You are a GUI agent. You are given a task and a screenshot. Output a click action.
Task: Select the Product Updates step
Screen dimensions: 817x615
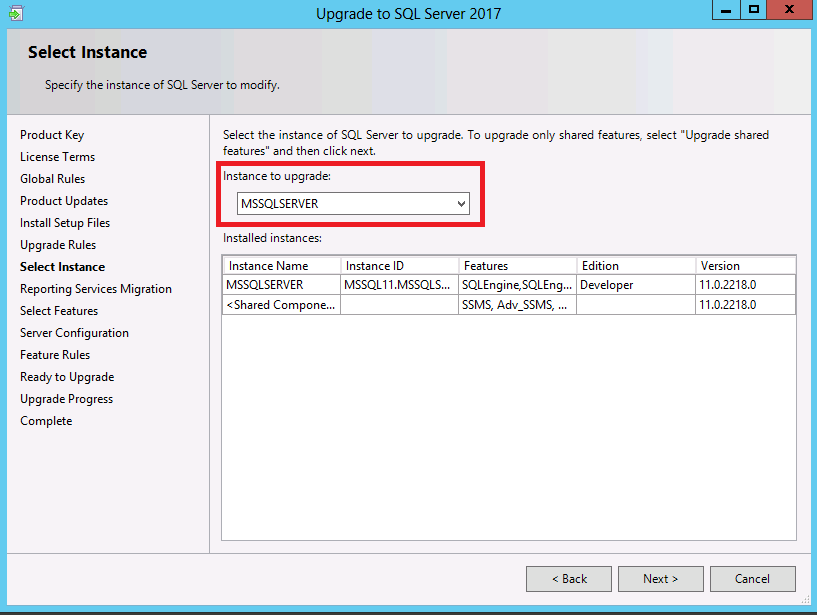click(64, 201)
